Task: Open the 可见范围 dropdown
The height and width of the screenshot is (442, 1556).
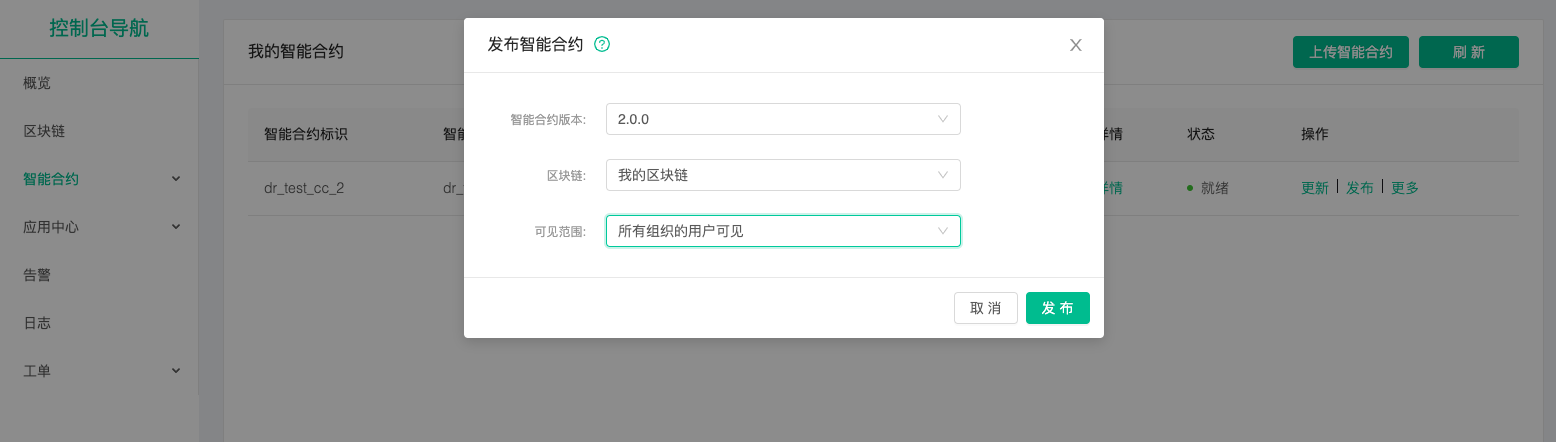Action: point(783,231)
